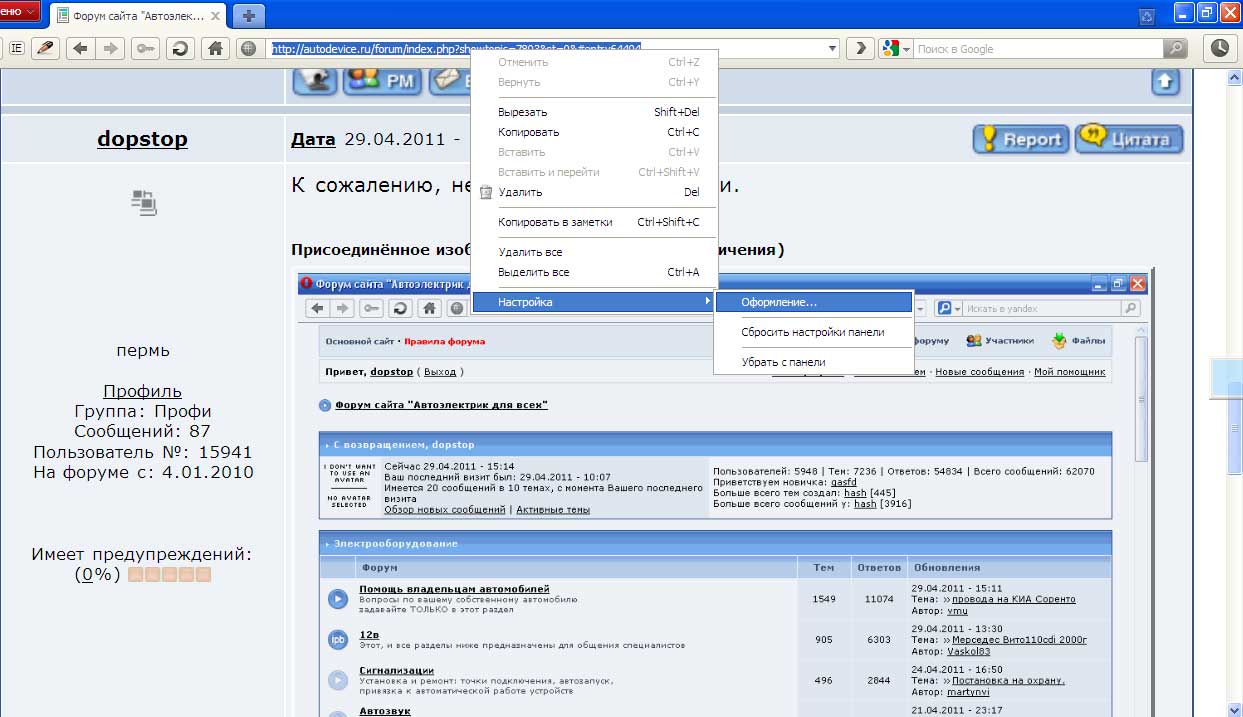
Task: Click the pencil edit icon in the toolbar
Action: pyautogui.click(x=45, y=48)
